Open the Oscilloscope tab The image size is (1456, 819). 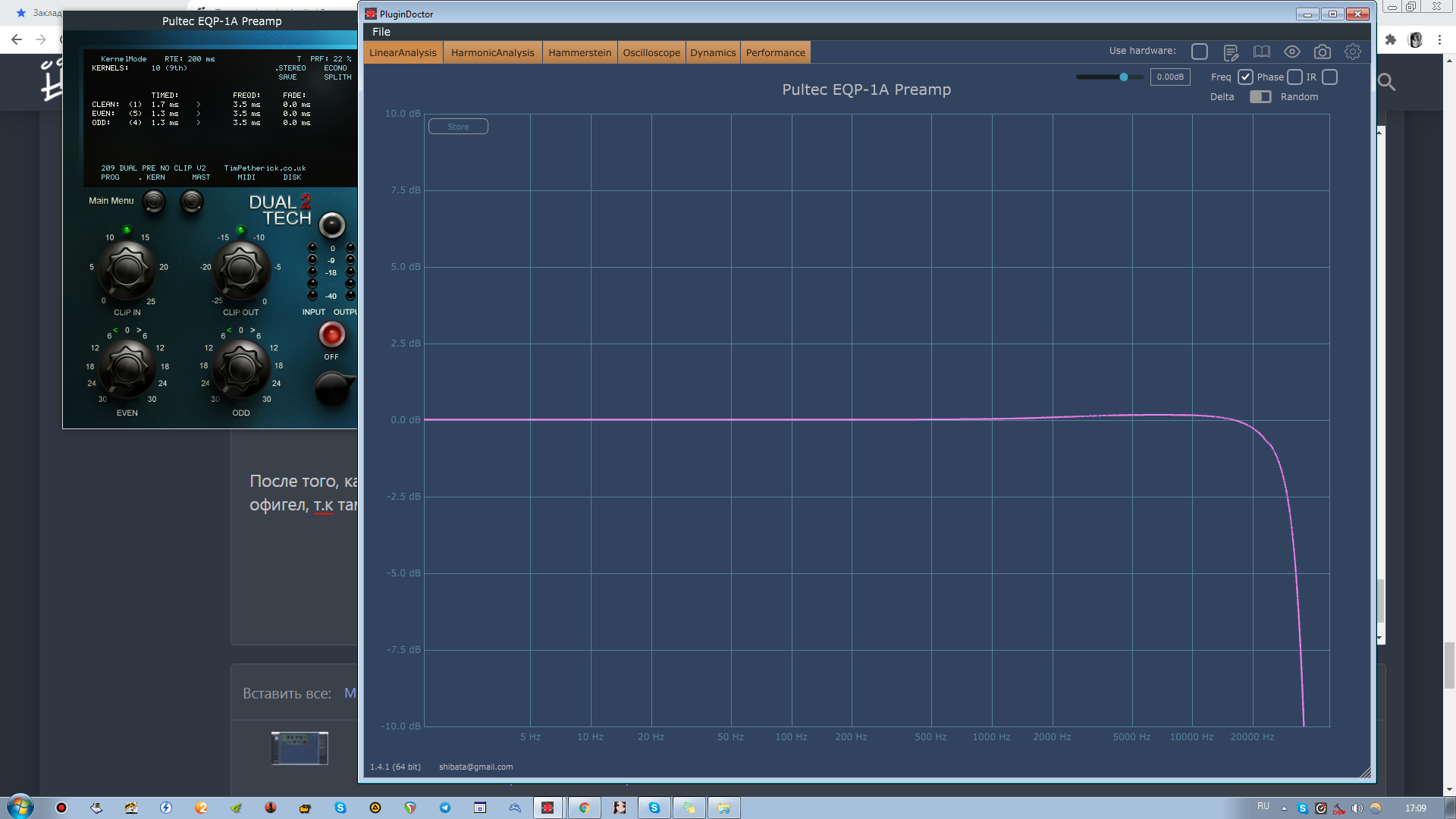pyautogui.click(x=651, y=52)
